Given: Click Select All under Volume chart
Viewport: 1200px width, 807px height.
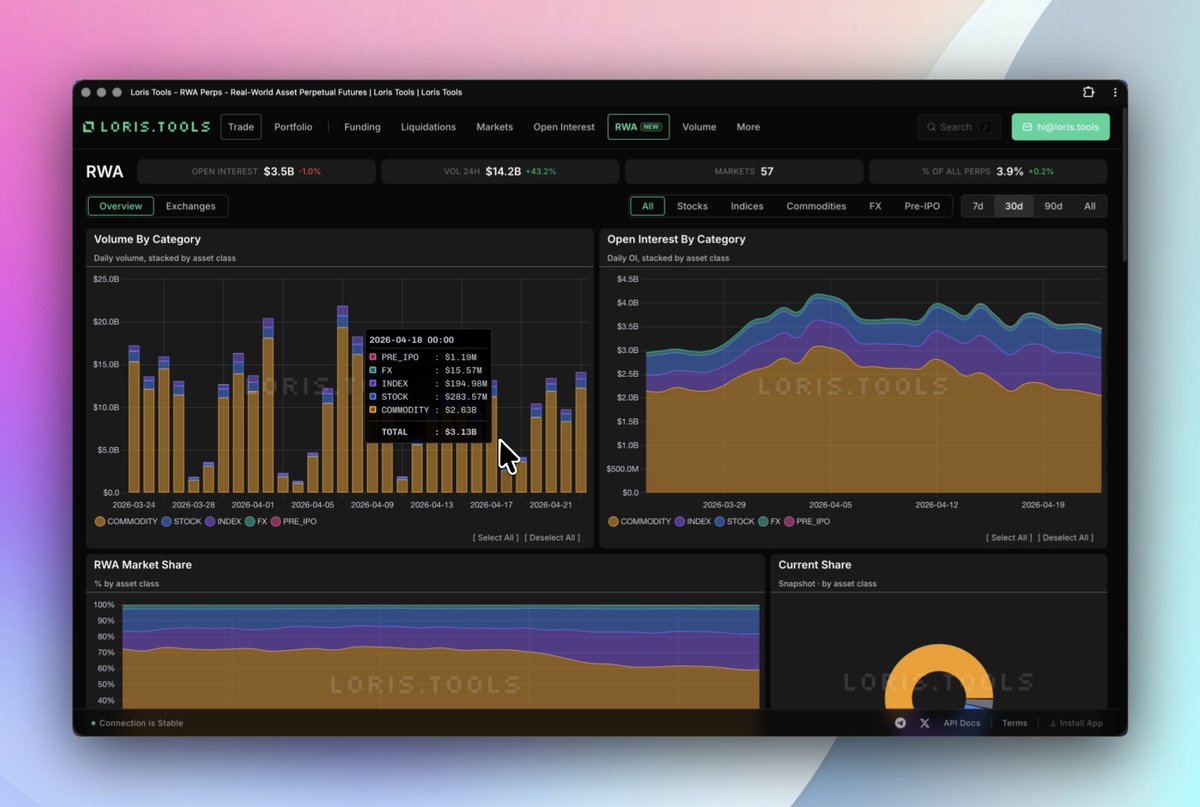Looking at the screenshot, I should [x=496, y=538].
